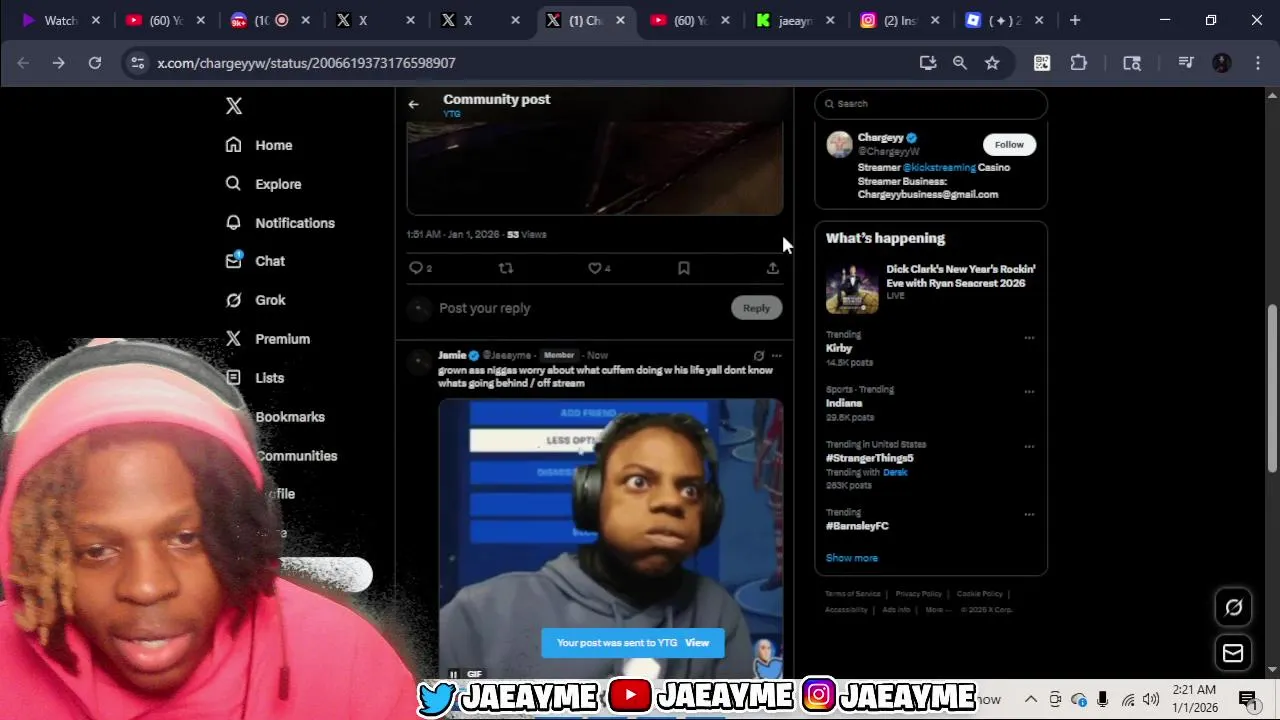Open the Chrome three-dot menu
The image size is (1280, 720).
1256,63
